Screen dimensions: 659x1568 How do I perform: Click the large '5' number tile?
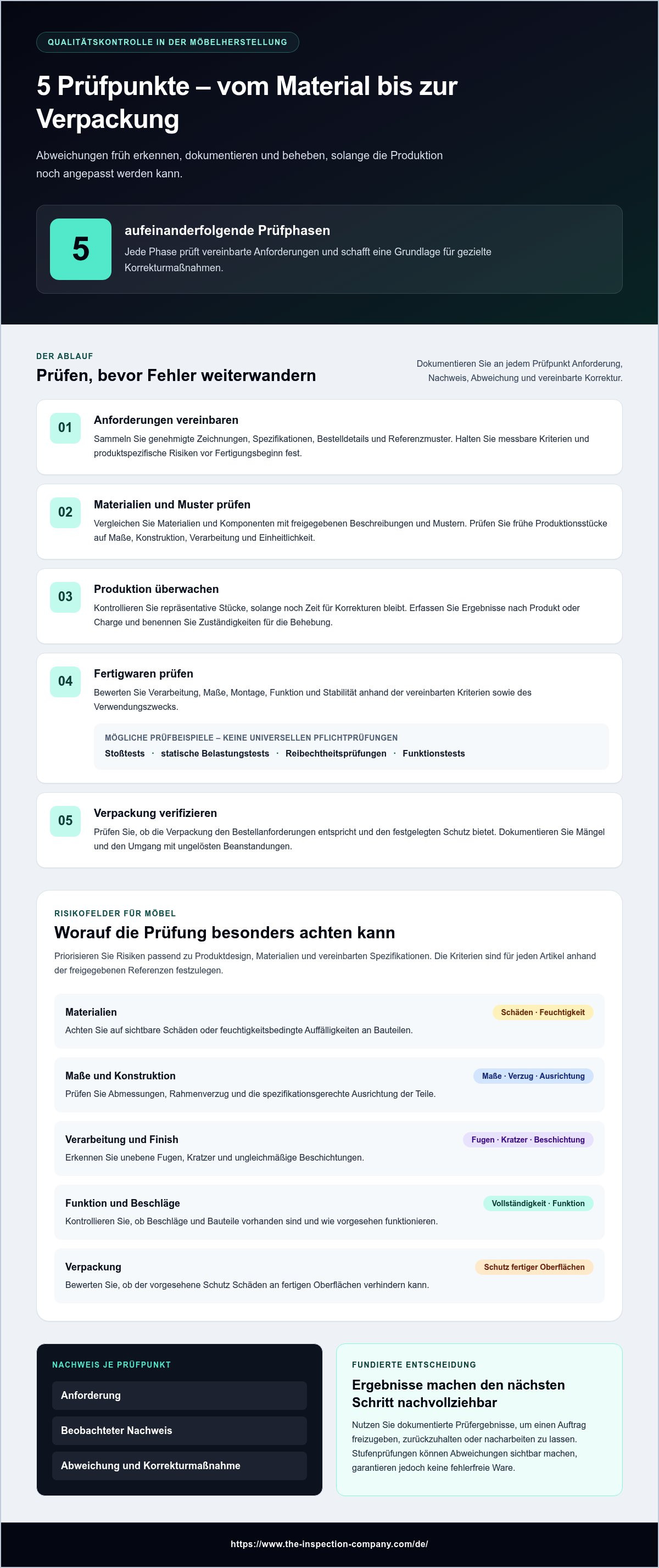tap(80, 249)
